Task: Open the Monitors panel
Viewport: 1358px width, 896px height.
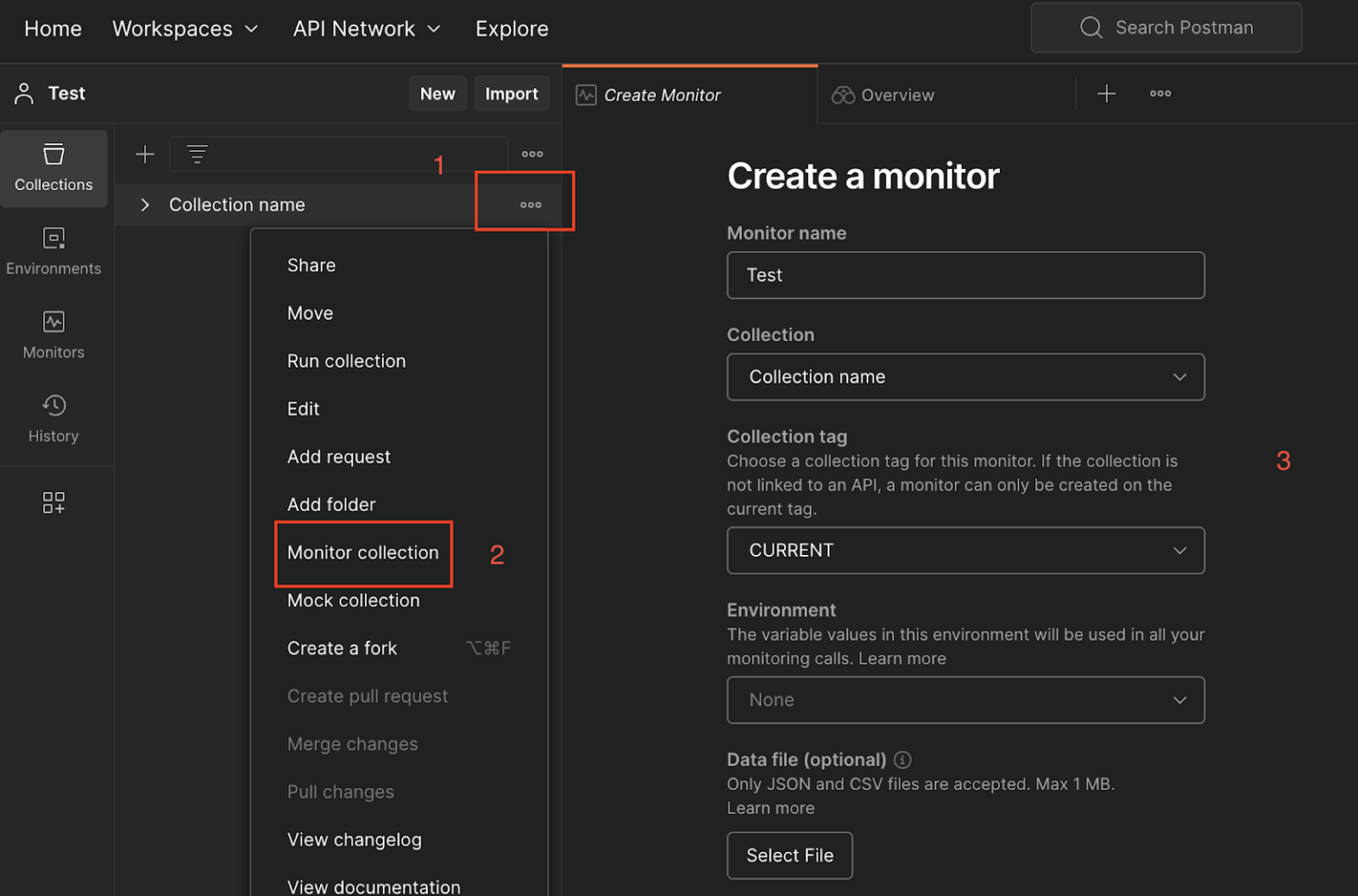Action: [x=53, y=334]
